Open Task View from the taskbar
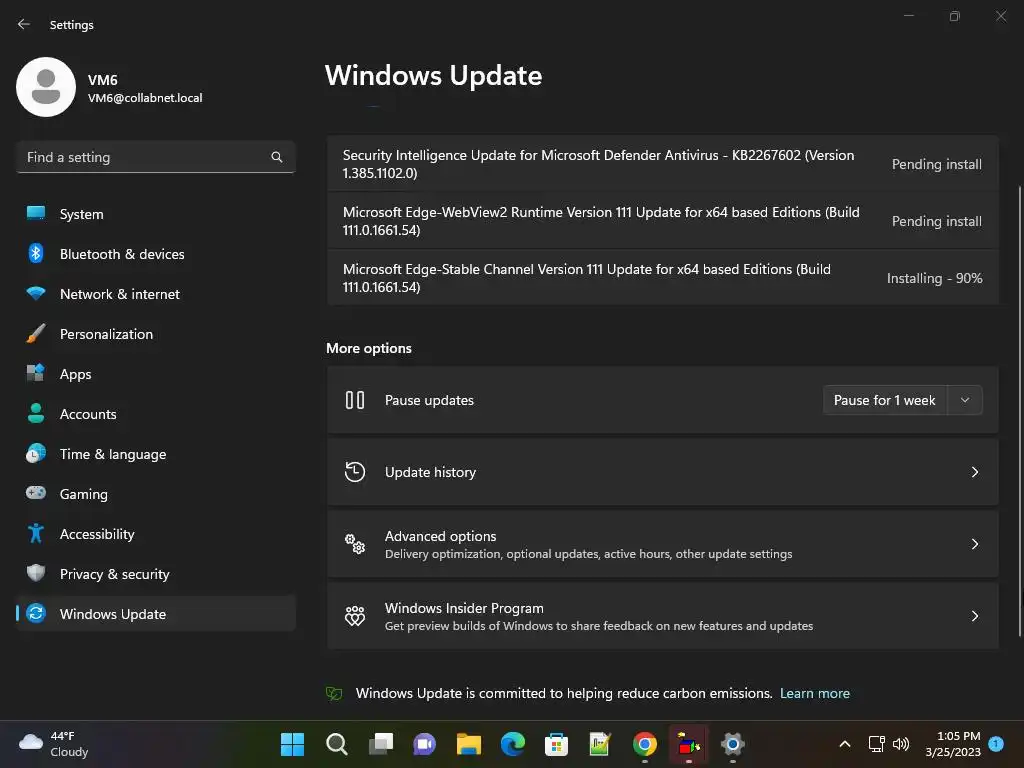Image resolution: width=1024 pixels, height=768 pixels. (381, 744)
